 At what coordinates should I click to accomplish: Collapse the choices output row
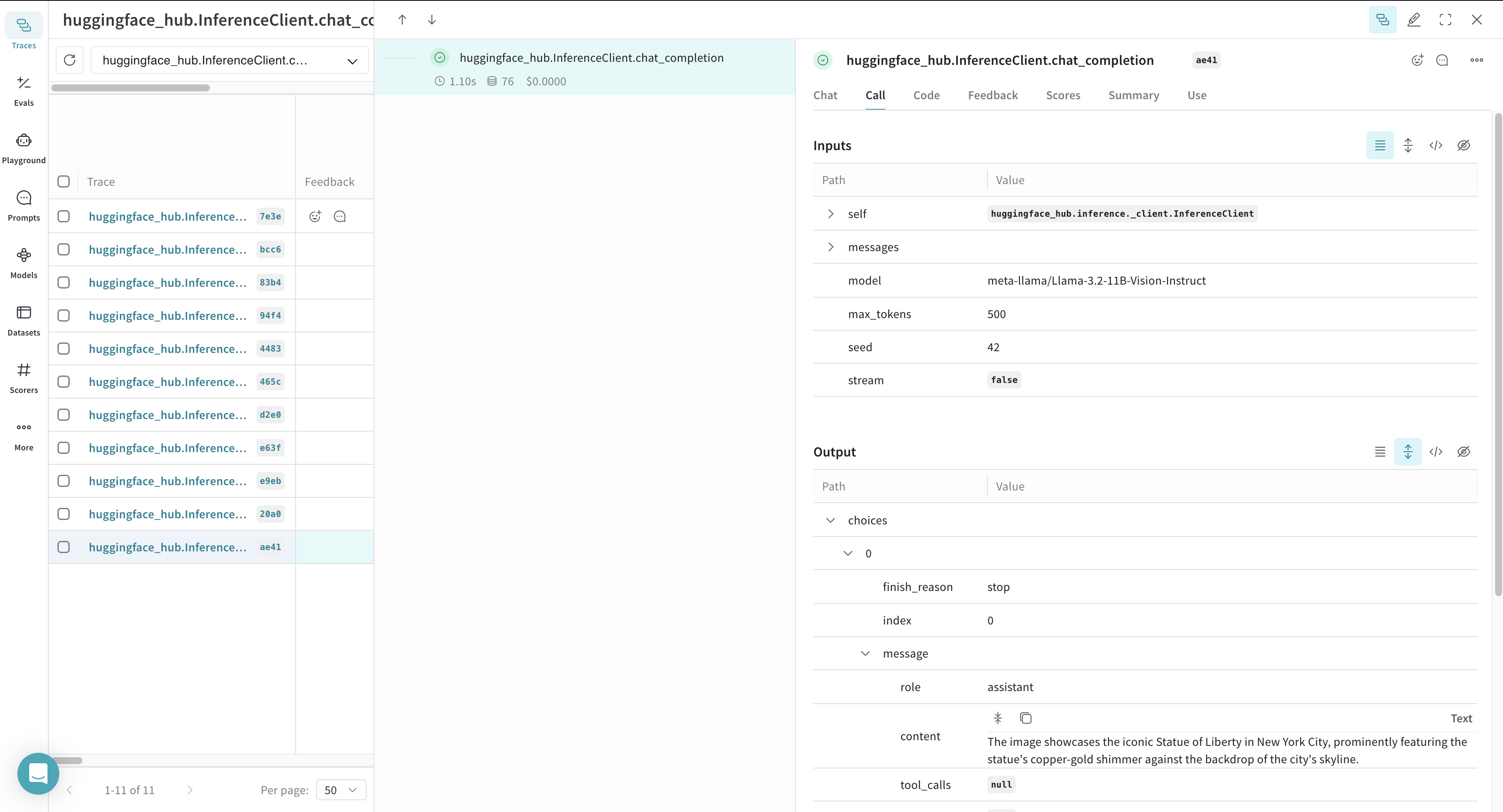831,520
